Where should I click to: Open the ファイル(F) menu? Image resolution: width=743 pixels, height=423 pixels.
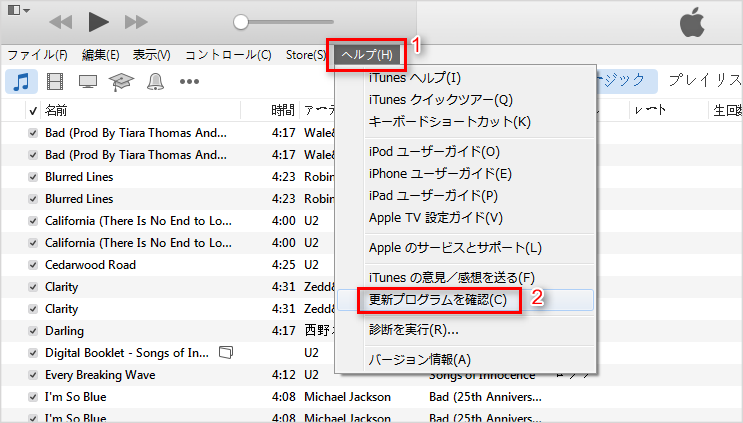point(37,55)
